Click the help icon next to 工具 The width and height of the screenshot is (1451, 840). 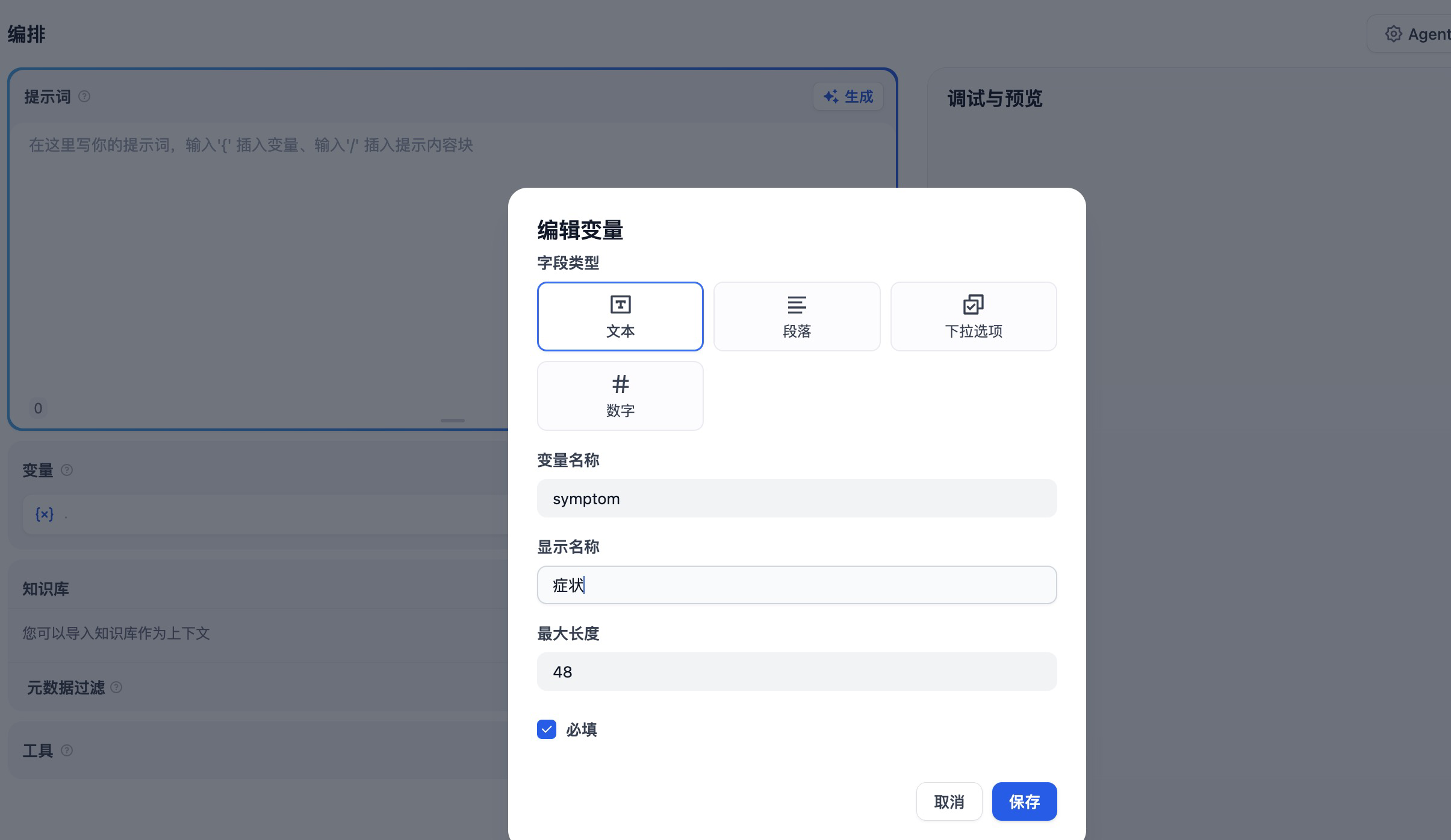click(x=67, y=750)
